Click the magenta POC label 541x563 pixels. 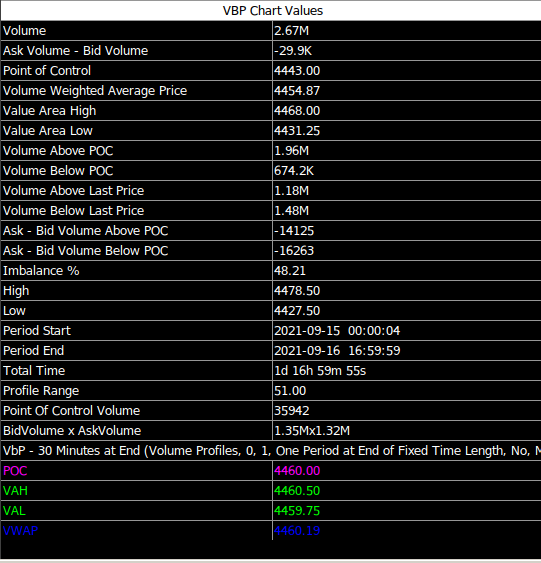[15, 471]
